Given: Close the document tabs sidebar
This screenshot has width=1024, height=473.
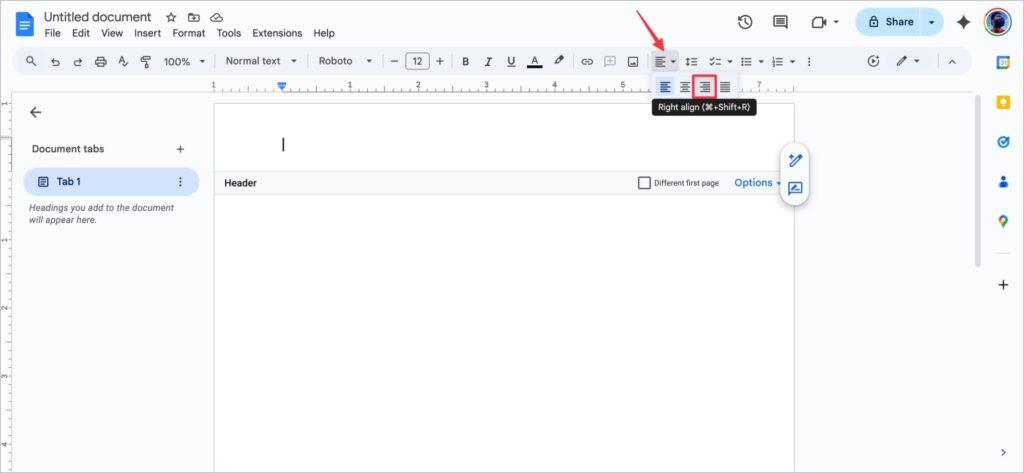Looking at the screenshot, I should 35,112.
